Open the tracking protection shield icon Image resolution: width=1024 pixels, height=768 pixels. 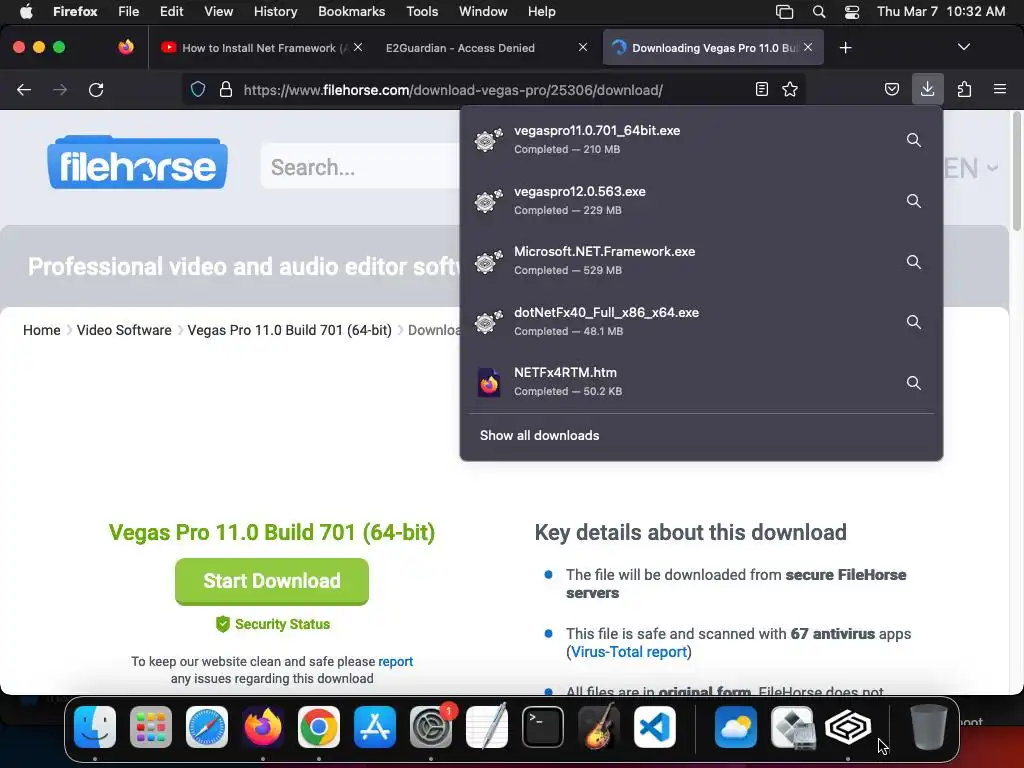pos(198,89)
